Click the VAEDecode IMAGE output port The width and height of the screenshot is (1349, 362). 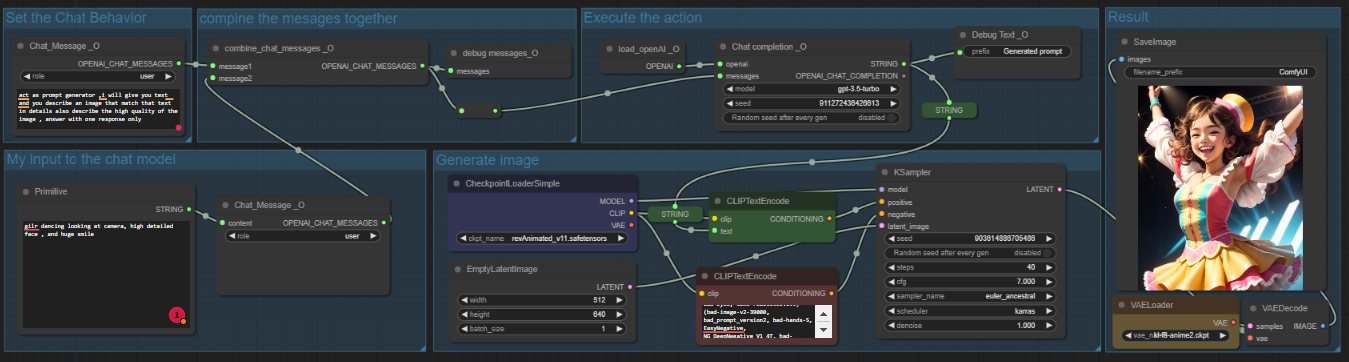pos(1323,326)
